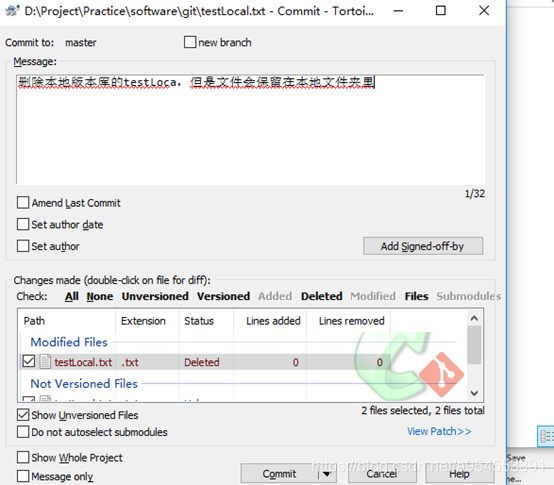Tick Amend Last Commit checkbox
Image resolution: width=554 pixels, height=485 pixels.
[x=23, y=203]
